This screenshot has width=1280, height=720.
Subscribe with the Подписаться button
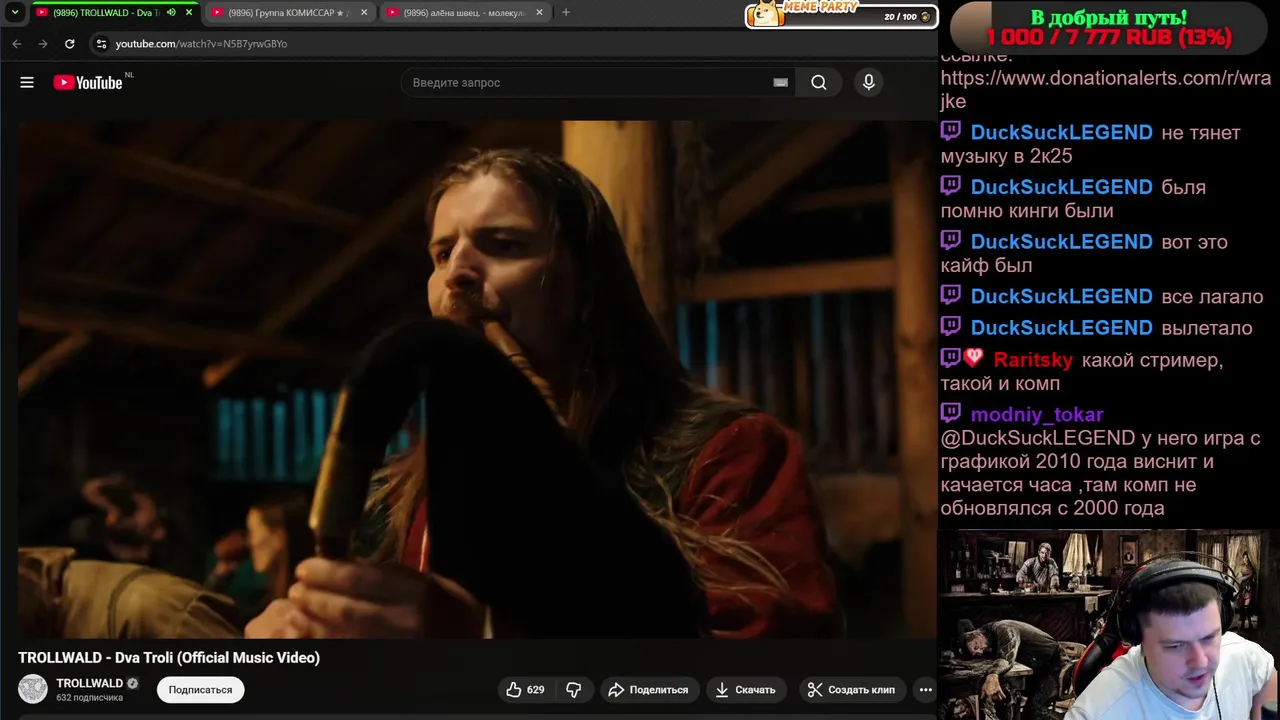point(200,690)
